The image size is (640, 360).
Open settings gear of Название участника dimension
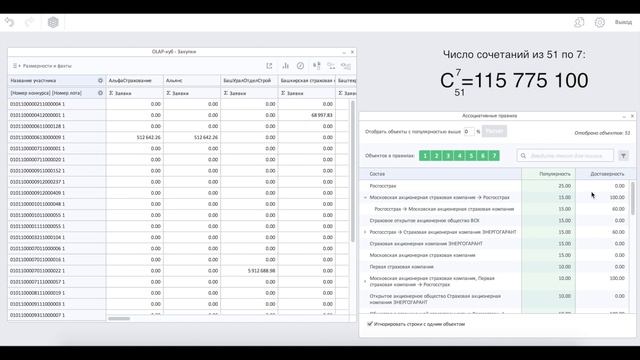100,80
